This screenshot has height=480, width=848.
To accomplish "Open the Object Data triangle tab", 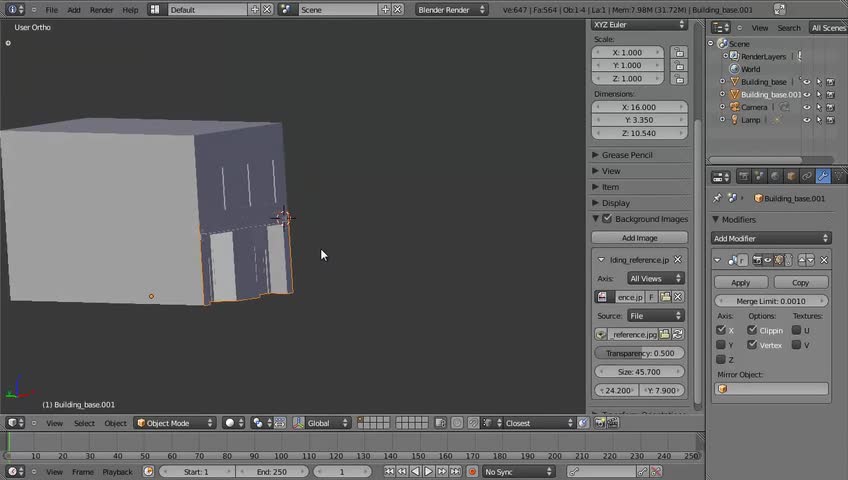I will tap(838, 176).
